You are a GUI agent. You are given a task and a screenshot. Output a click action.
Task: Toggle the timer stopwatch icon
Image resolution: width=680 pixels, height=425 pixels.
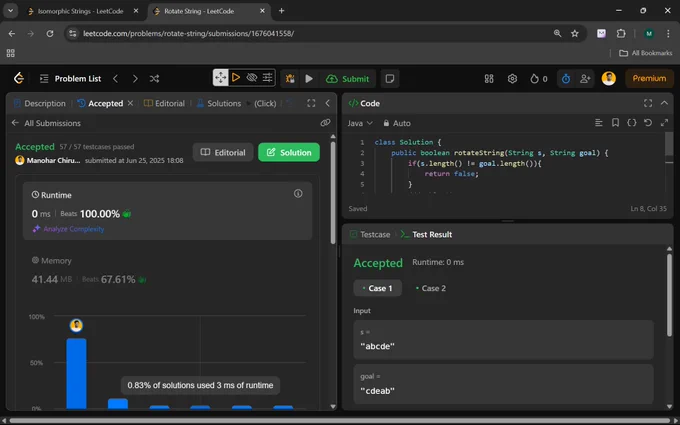point(566,78)
